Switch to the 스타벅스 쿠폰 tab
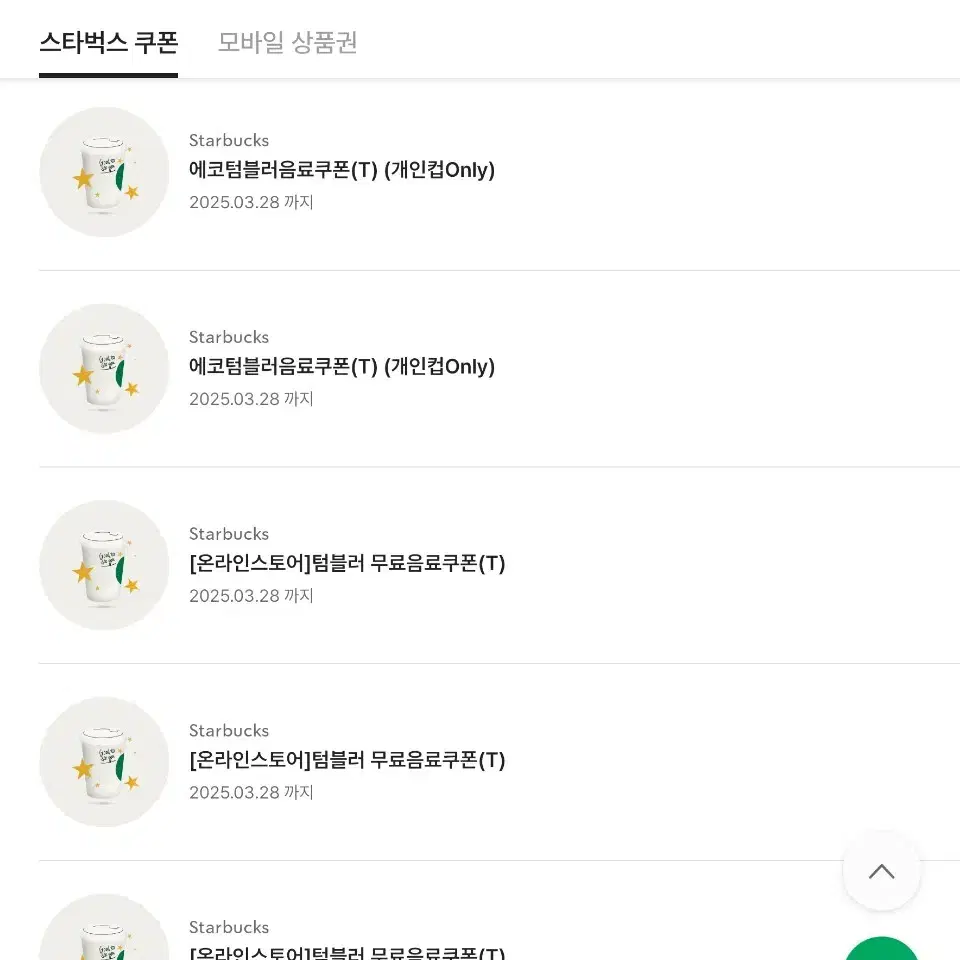The width and height of the screenshot is (960, 960). click(108, 43)
